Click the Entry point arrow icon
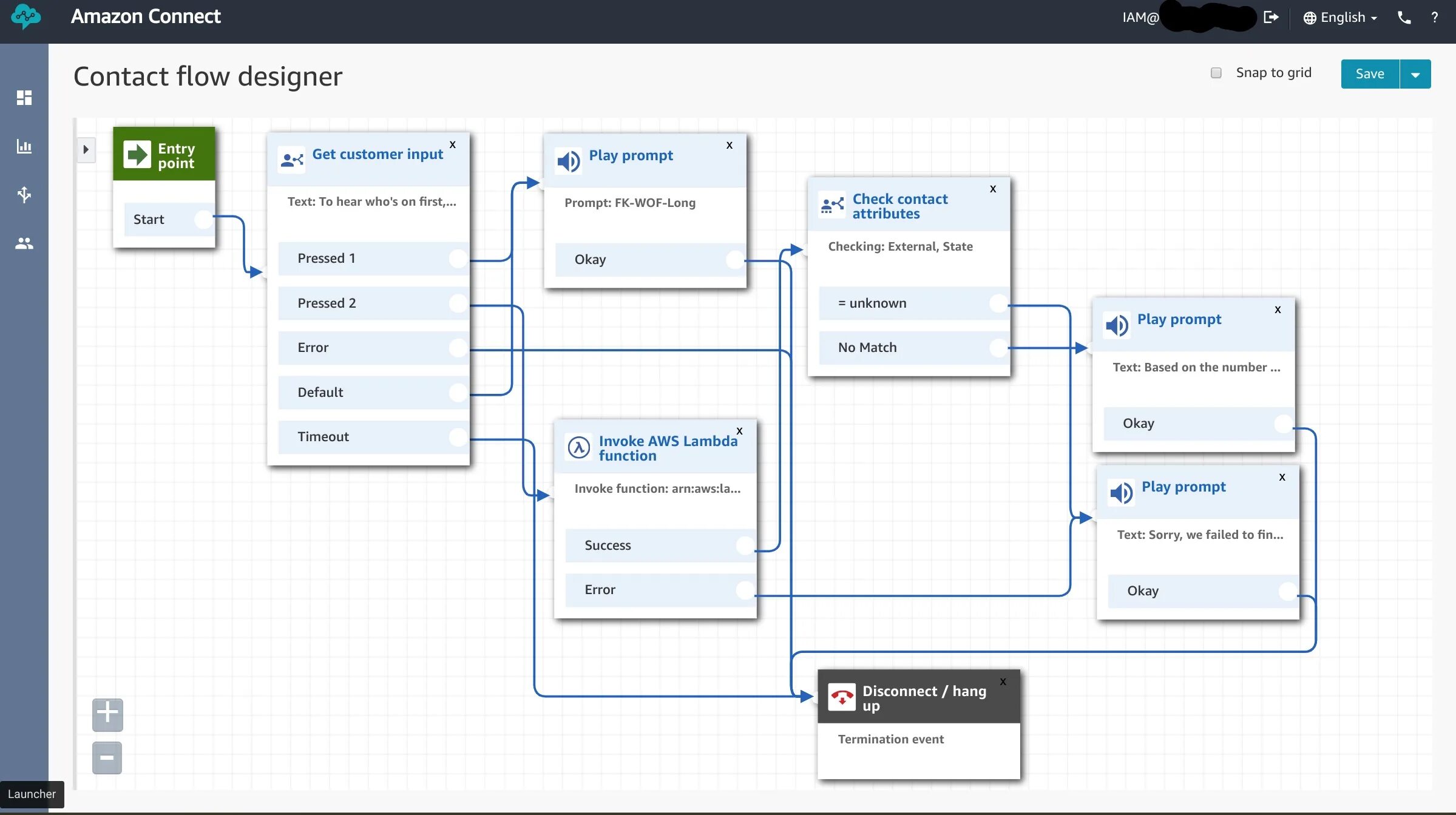The image size is (1456, 815). point(137,154)
